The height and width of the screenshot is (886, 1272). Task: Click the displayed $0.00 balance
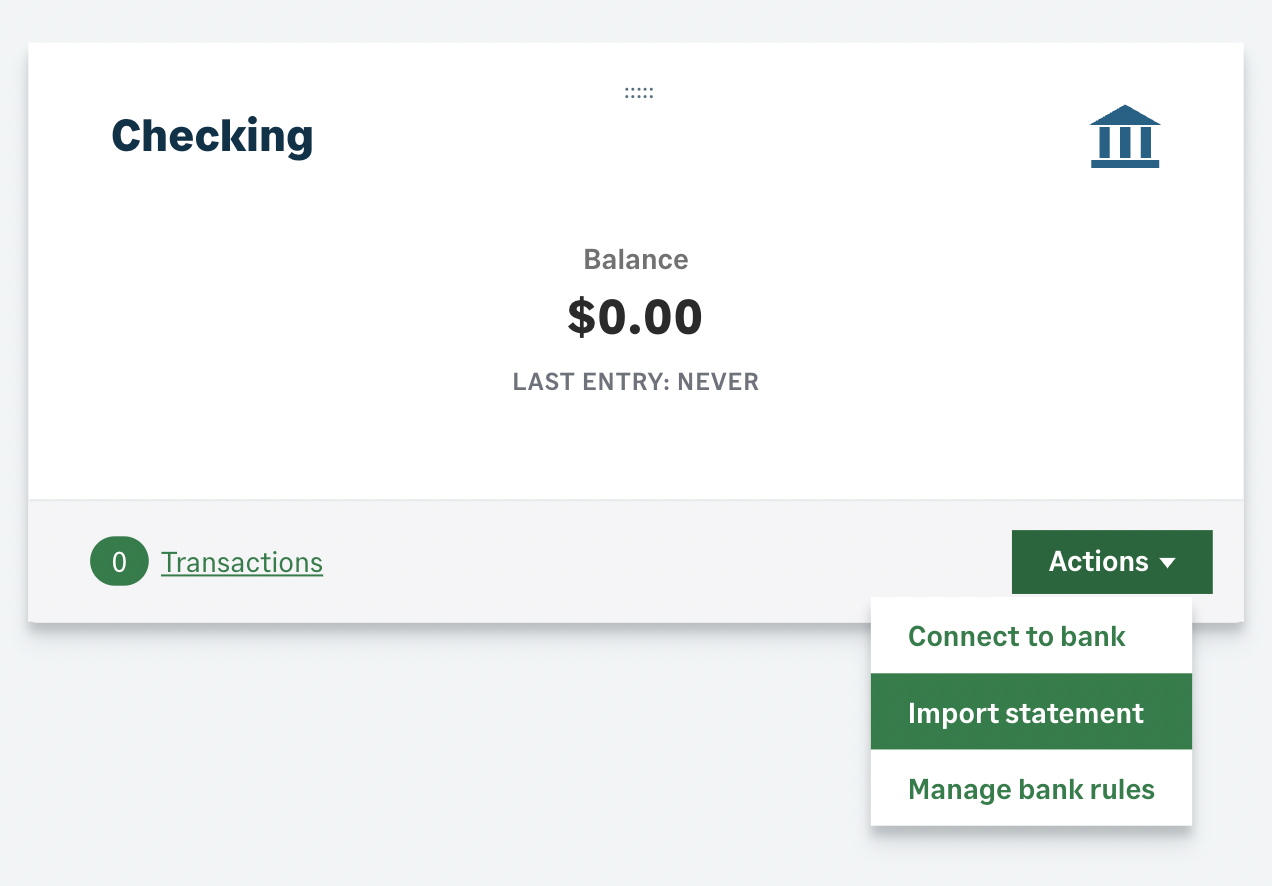pos(636,316)
